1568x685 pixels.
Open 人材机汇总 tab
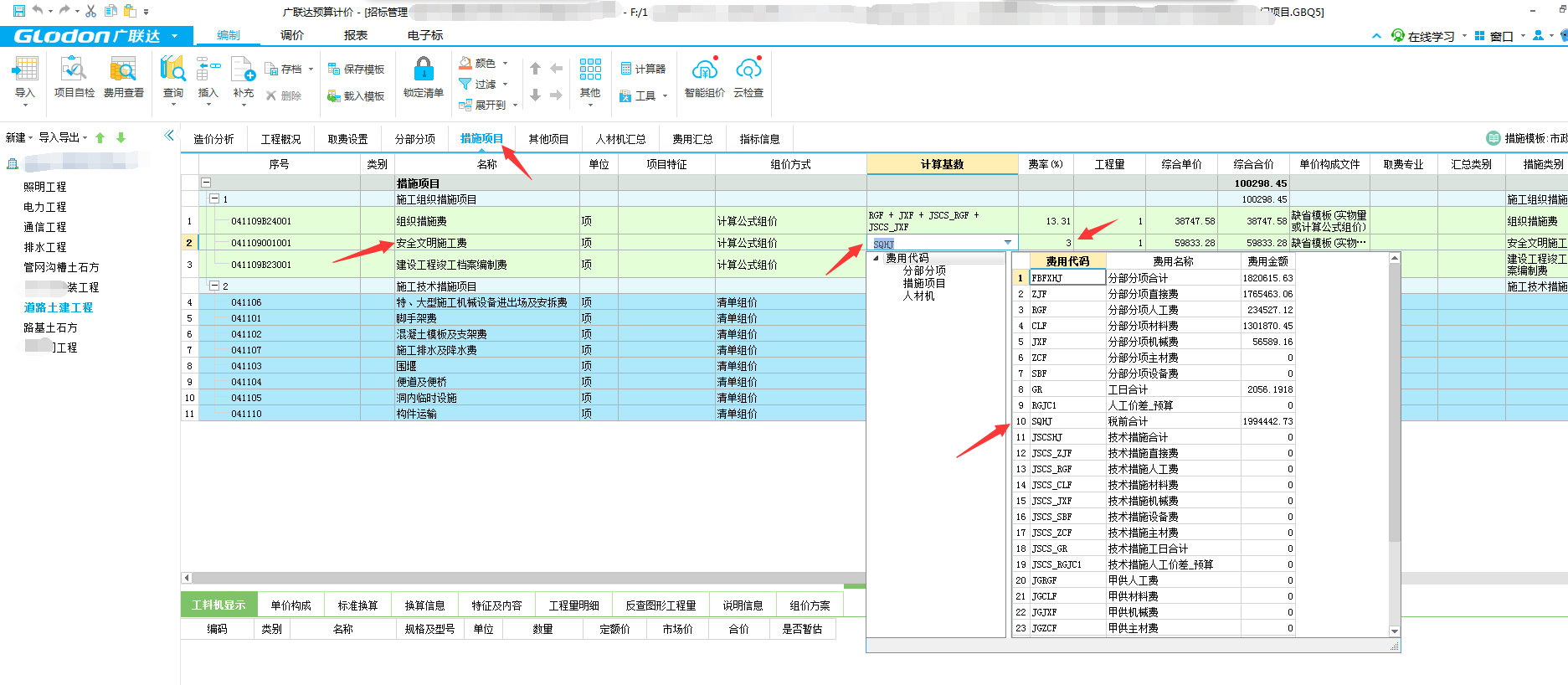point(621,139)
